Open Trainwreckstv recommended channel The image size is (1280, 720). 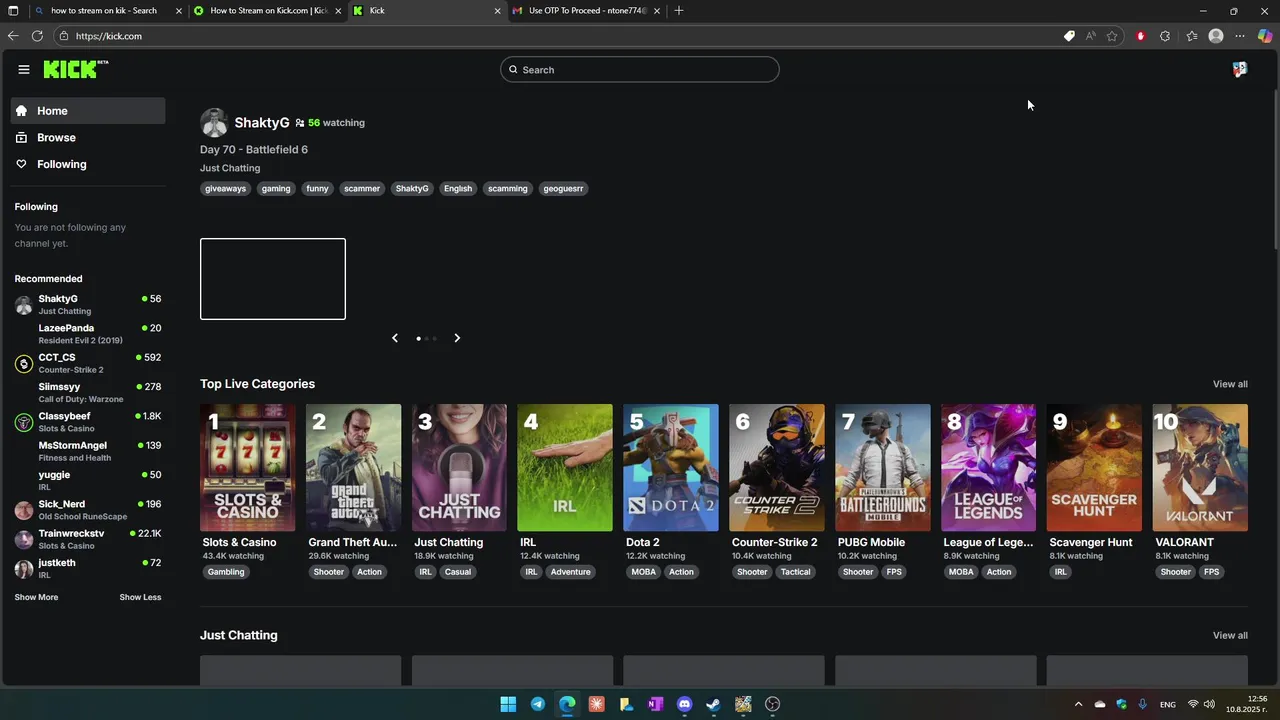click(88, 539)
